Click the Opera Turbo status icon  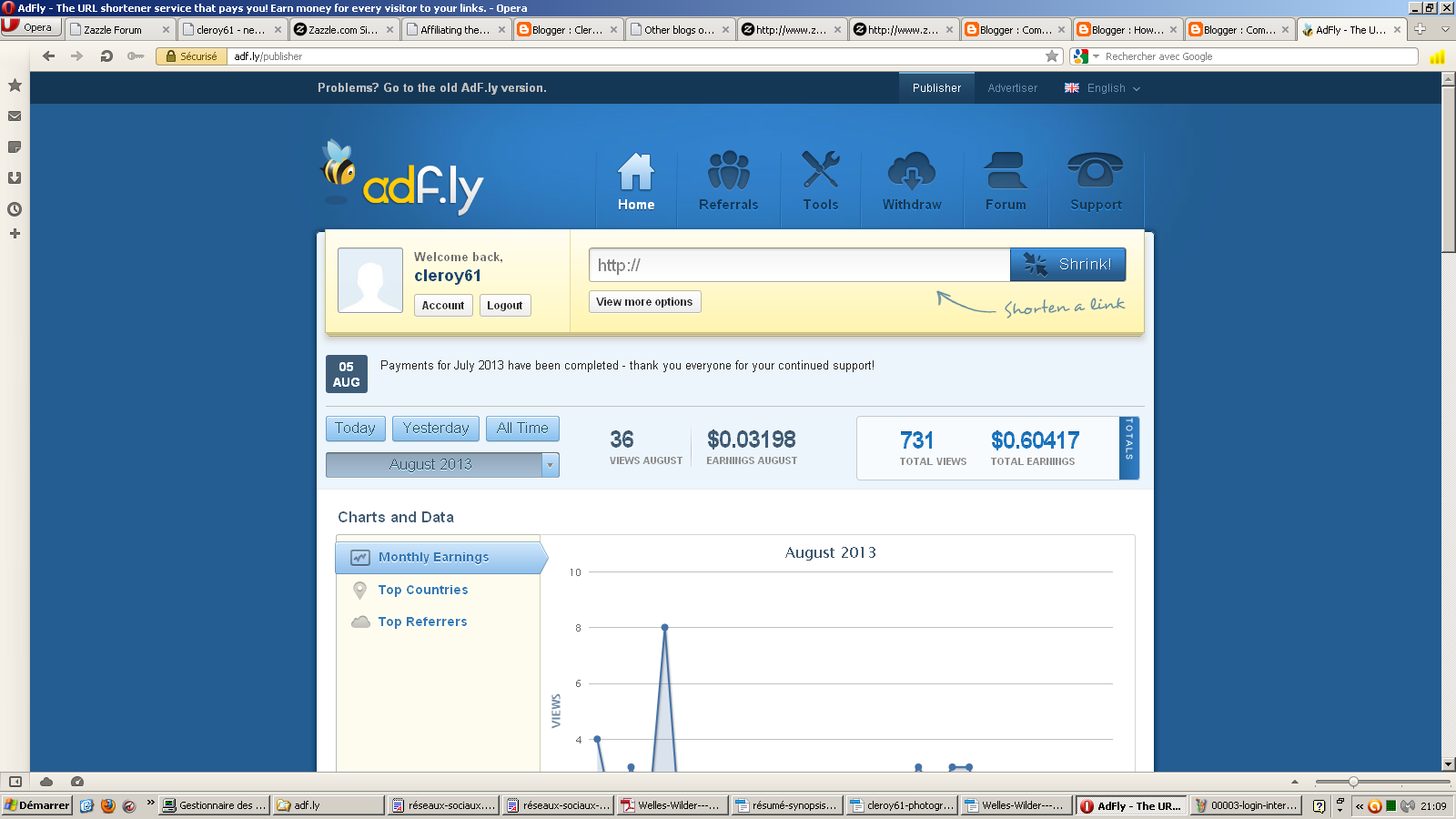[x=77, y=782]
